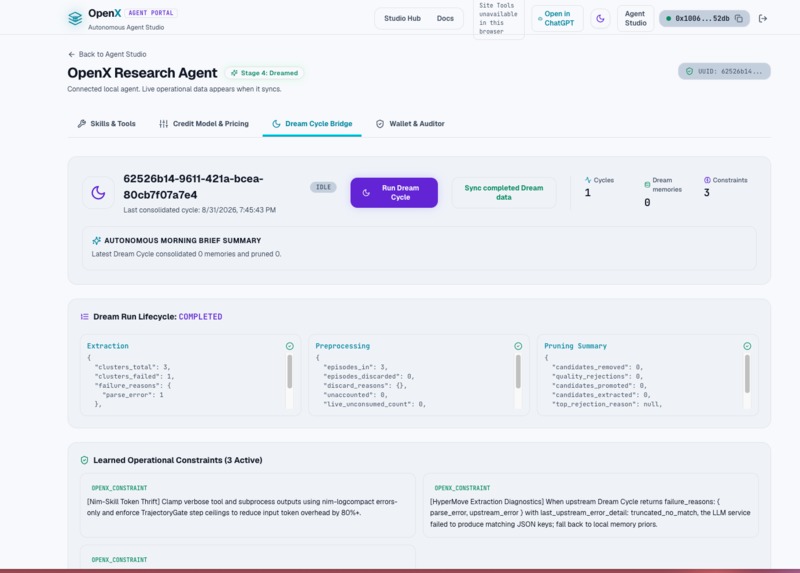Click the wallet address 0x1006...52db pill
The width and height of the screenshot is (800, 573).
click(x=704, y=18)
